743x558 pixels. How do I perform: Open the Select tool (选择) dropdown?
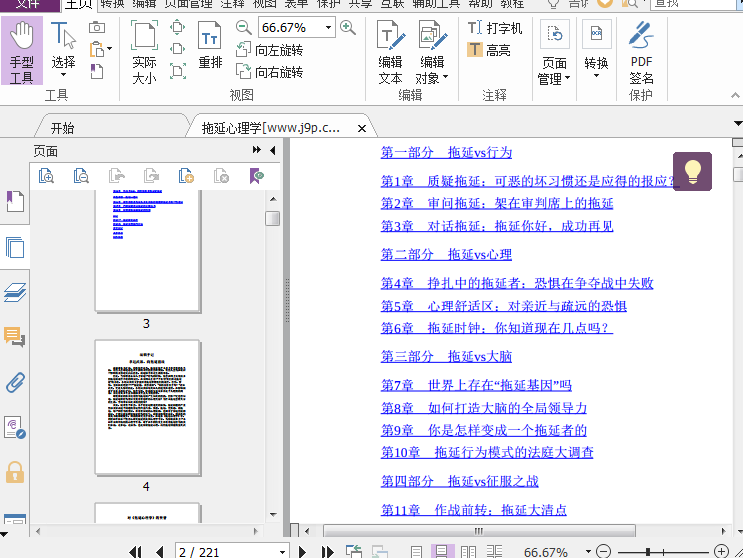[63, 75]
